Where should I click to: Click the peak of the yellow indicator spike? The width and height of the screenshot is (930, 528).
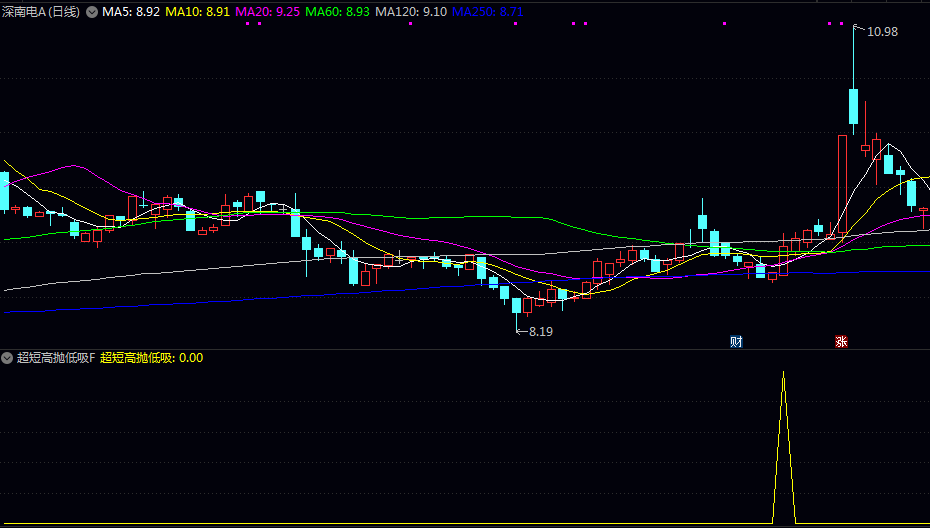point(784,373)
